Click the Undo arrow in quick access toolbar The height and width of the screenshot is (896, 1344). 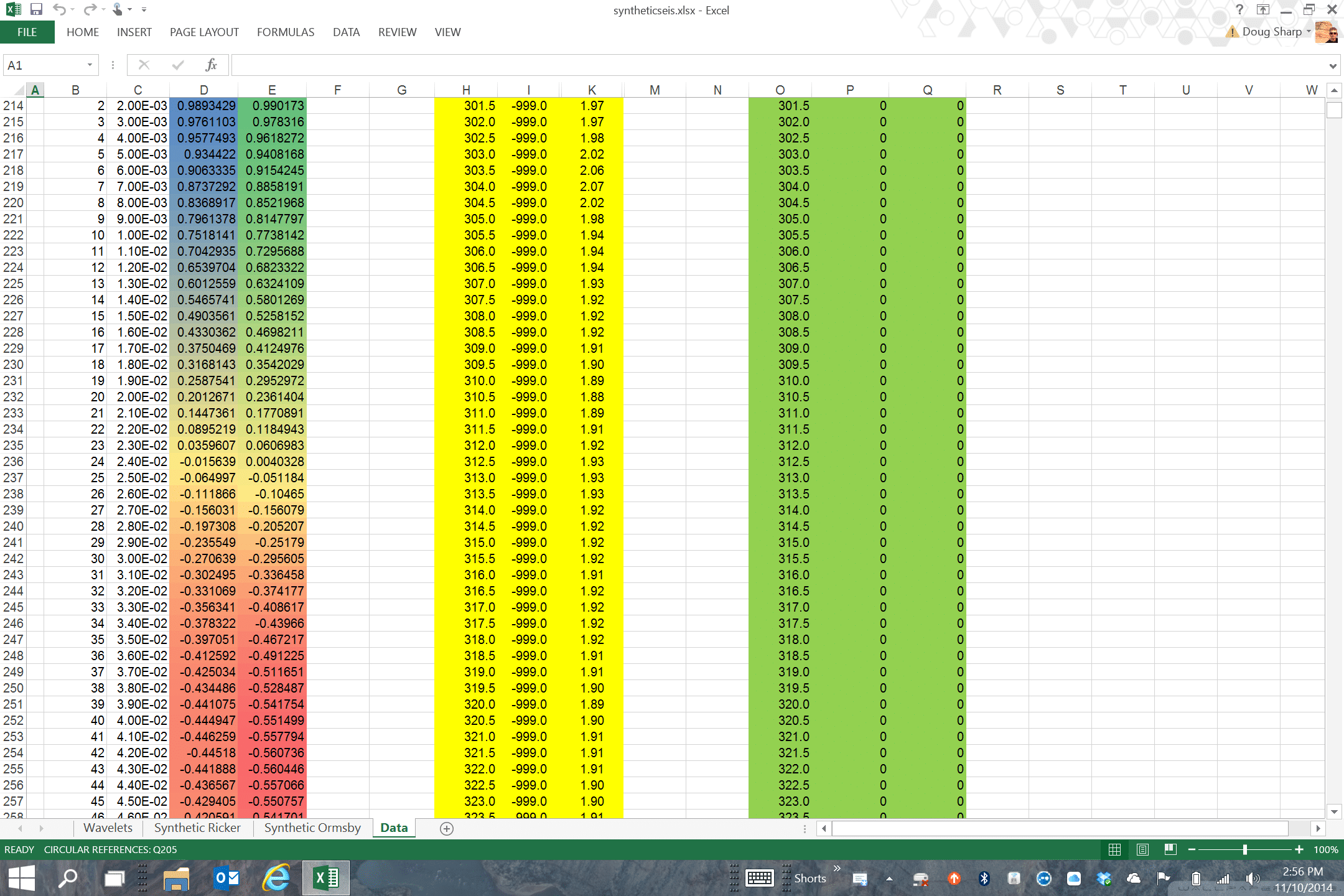59,9
